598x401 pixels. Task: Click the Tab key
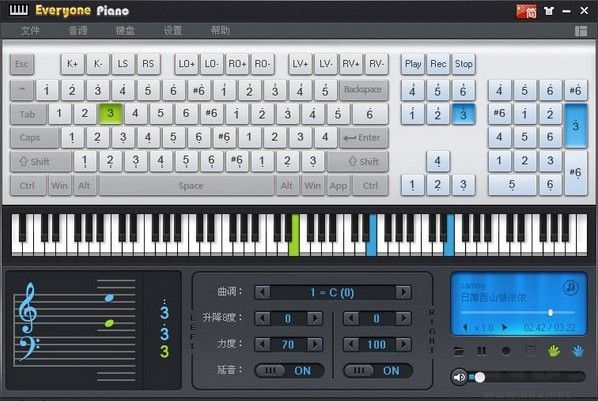pyautogui.click(x=28, y=114)
